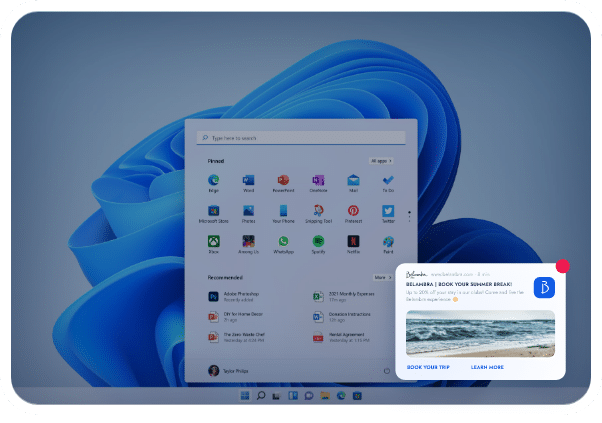
Task: Open Adobe Photoshop recommended item
Action: 234,296
